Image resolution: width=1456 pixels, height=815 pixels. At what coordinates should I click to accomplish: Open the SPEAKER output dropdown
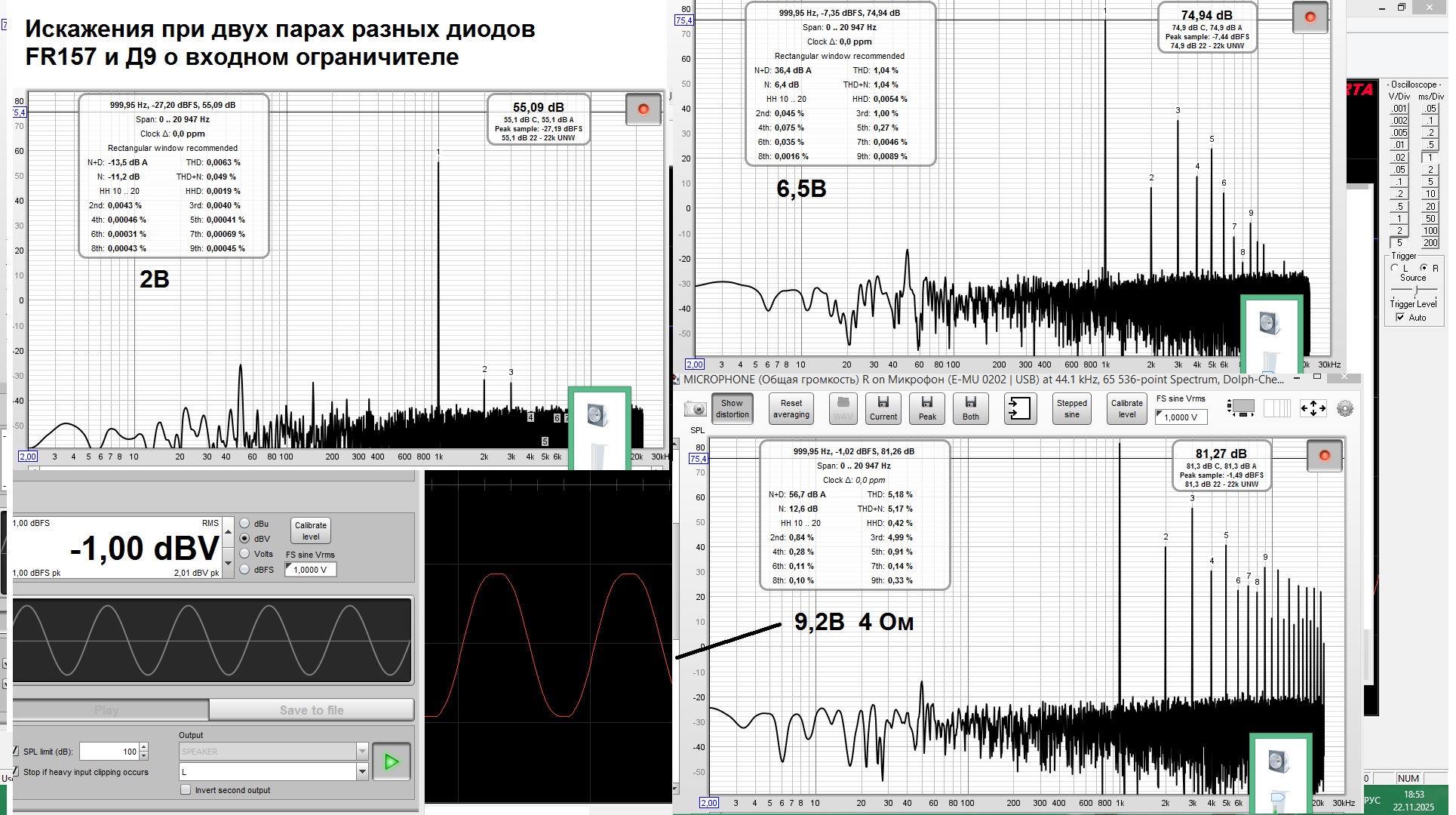[x=362, y=752]
